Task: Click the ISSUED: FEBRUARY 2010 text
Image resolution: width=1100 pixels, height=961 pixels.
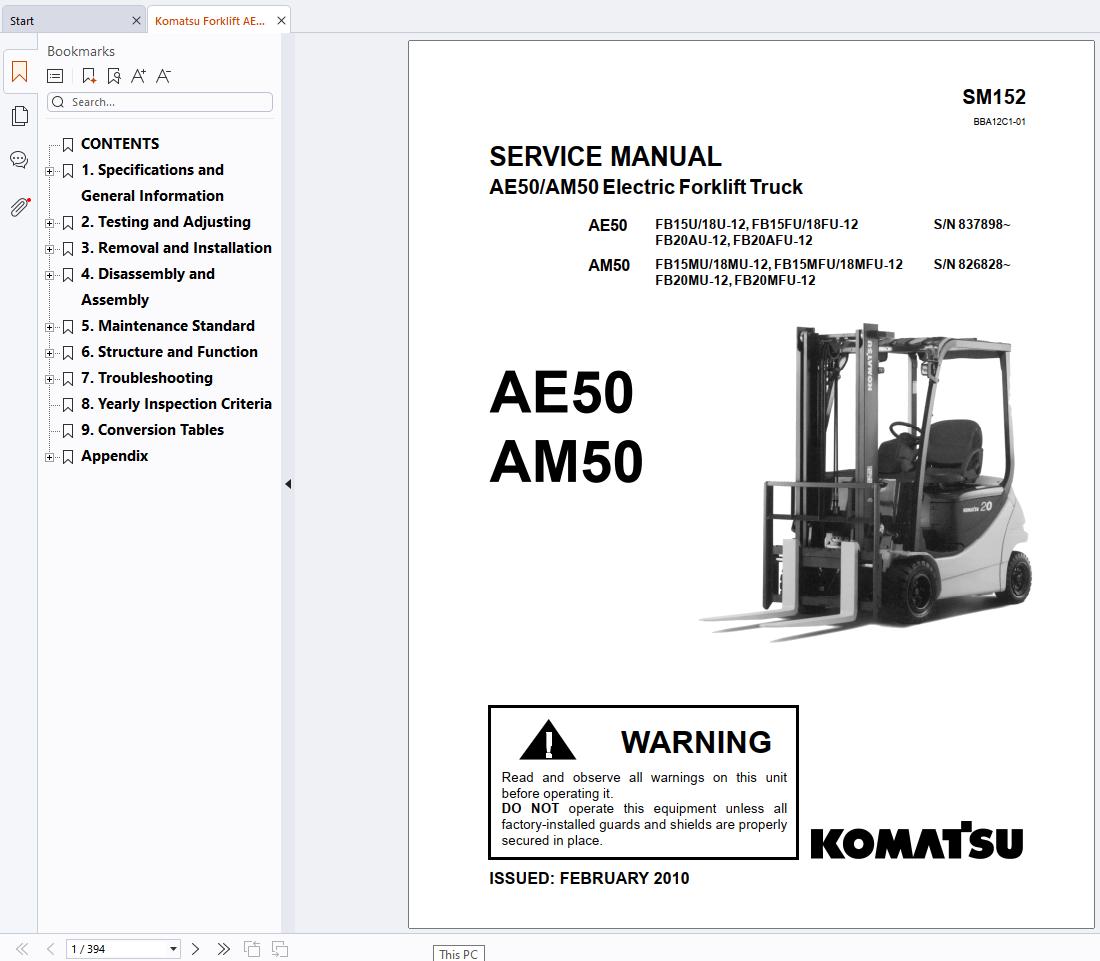Action: (x=589, y=878)
